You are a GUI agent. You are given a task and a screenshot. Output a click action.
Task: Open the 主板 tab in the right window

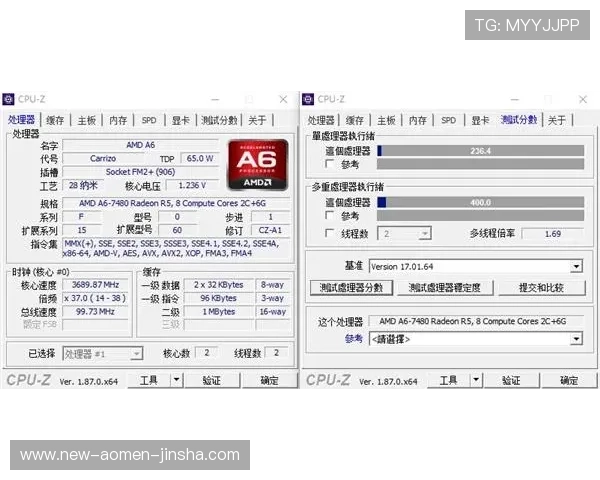(x=386, y=120)
